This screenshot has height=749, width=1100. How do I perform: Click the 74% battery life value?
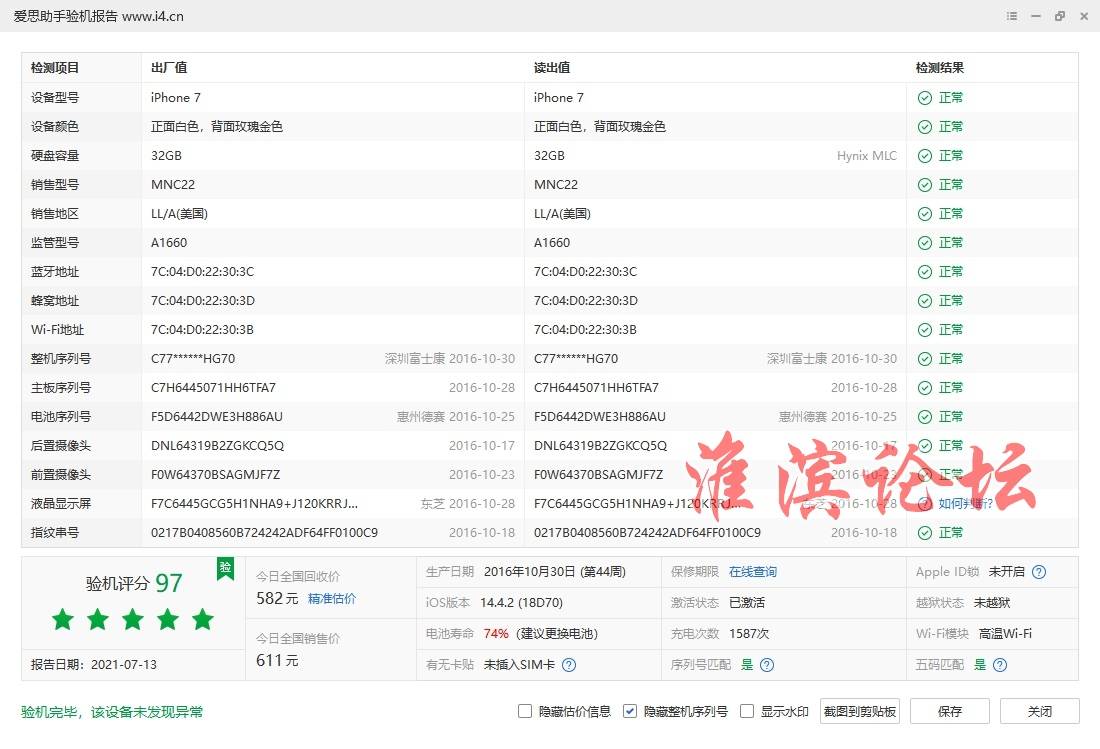496,633
